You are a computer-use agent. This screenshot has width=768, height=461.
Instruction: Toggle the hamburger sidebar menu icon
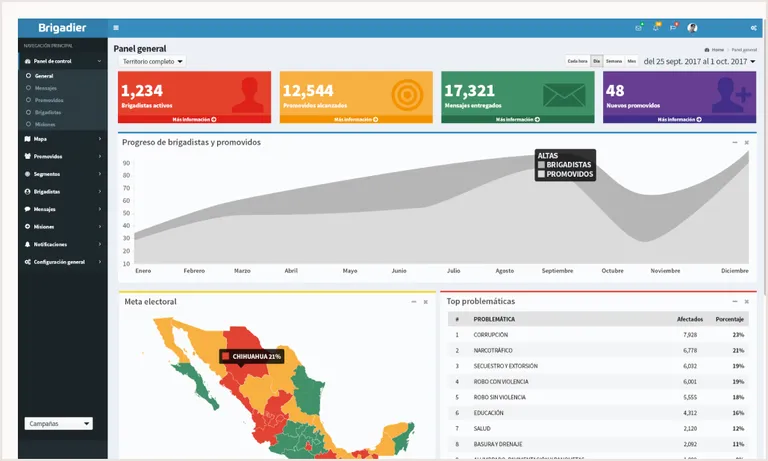click(x=116, y=28)
